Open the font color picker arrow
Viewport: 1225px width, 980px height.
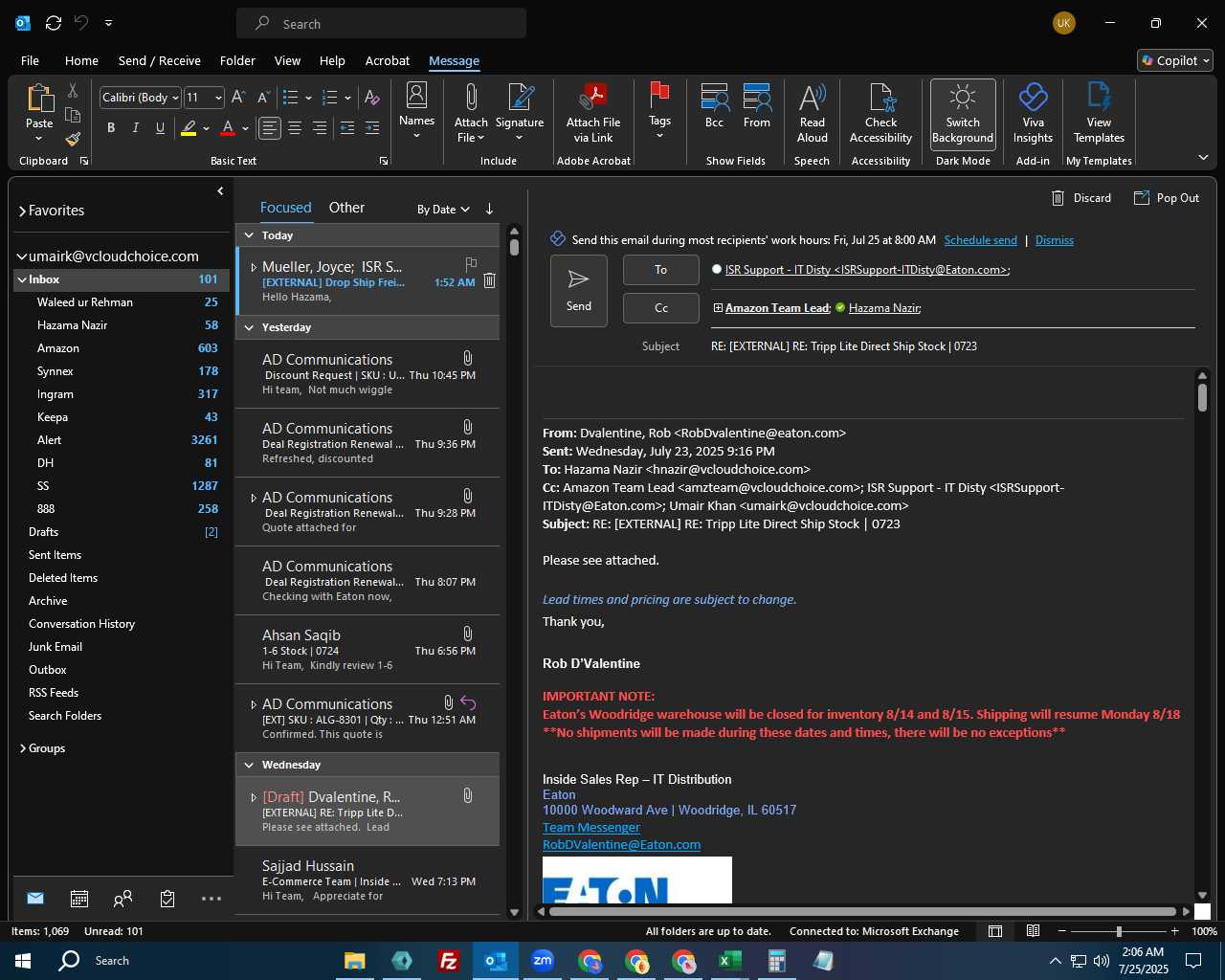[245, 128]
